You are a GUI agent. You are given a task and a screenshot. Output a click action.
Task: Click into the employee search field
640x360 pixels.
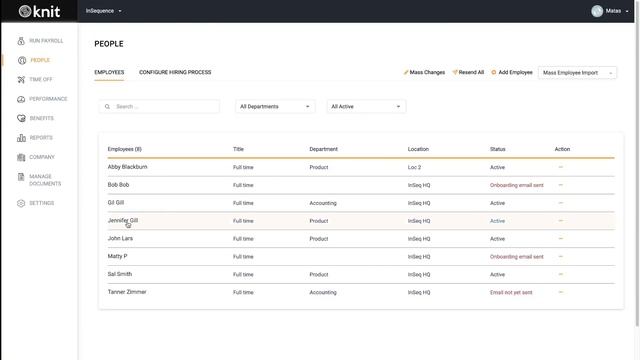pos(159,107)
